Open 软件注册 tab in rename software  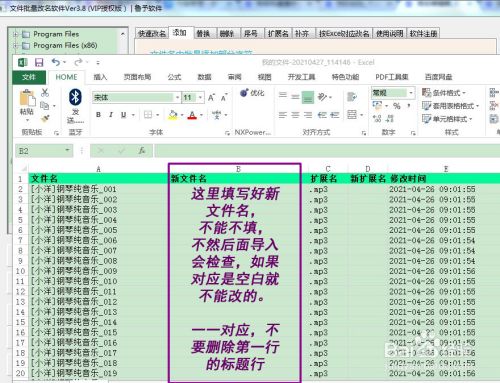pyautogui.click(x=423, y=33)
